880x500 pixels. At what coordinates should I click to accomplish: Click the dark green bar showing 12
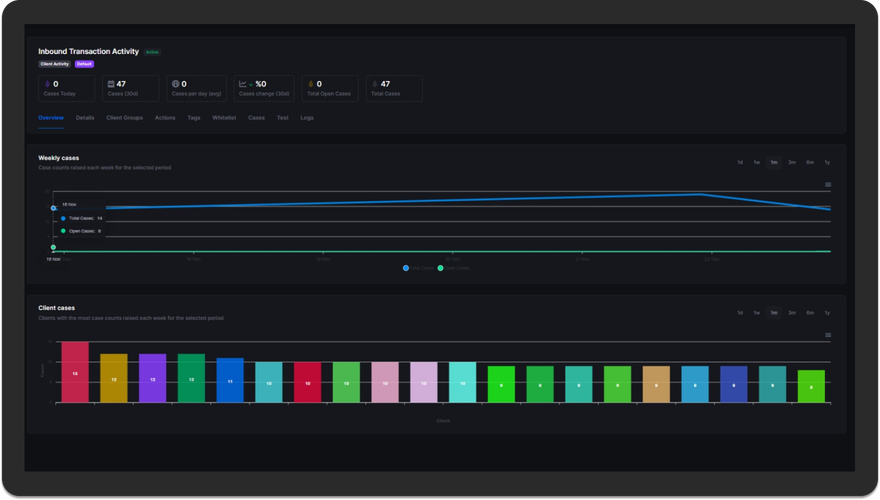pos(191,378)
